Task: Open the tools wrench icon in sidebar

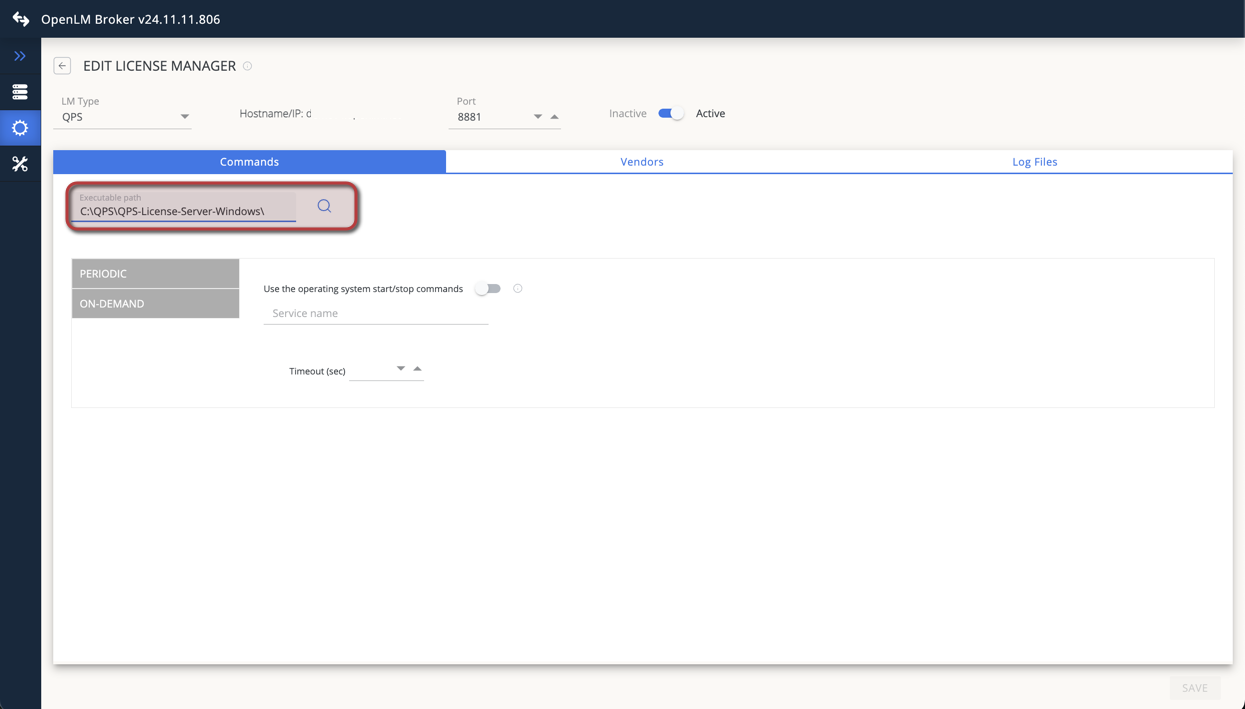Action: (20, 163)
